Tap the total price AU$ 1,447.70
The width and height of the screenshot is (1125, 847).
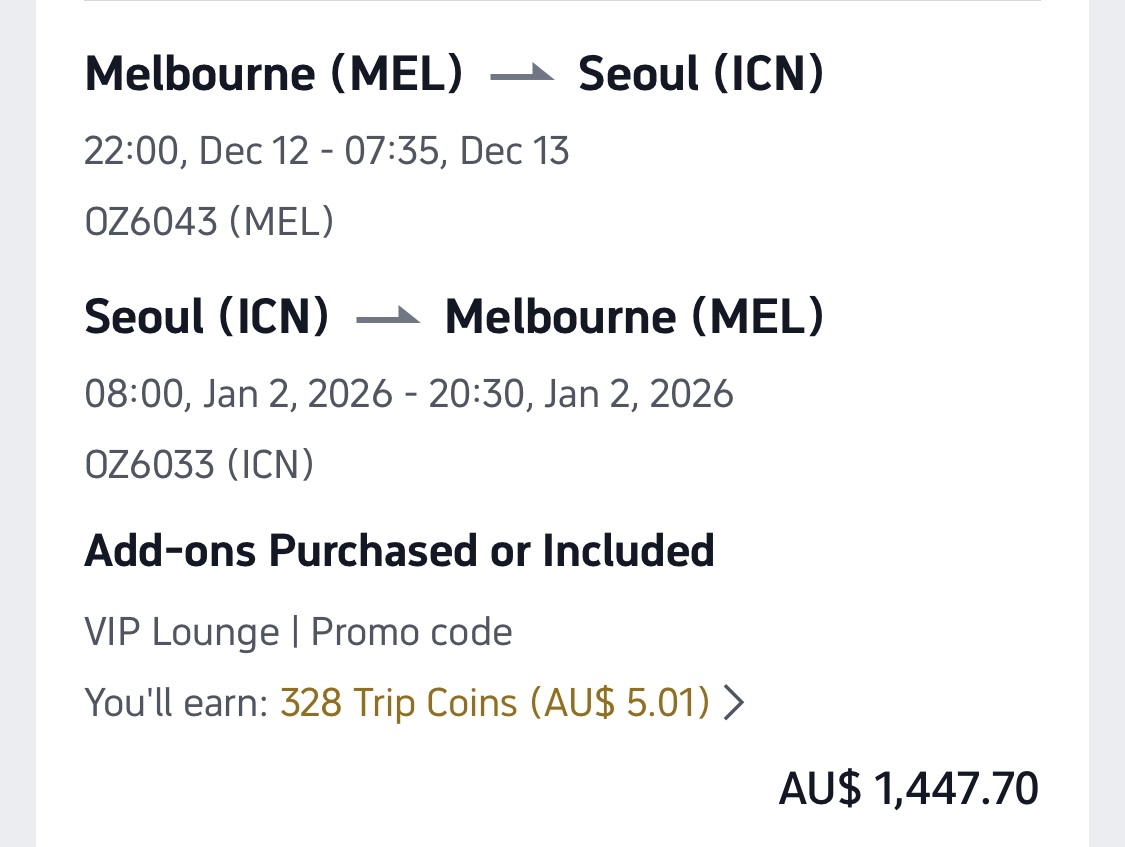(x=909, y=789)
